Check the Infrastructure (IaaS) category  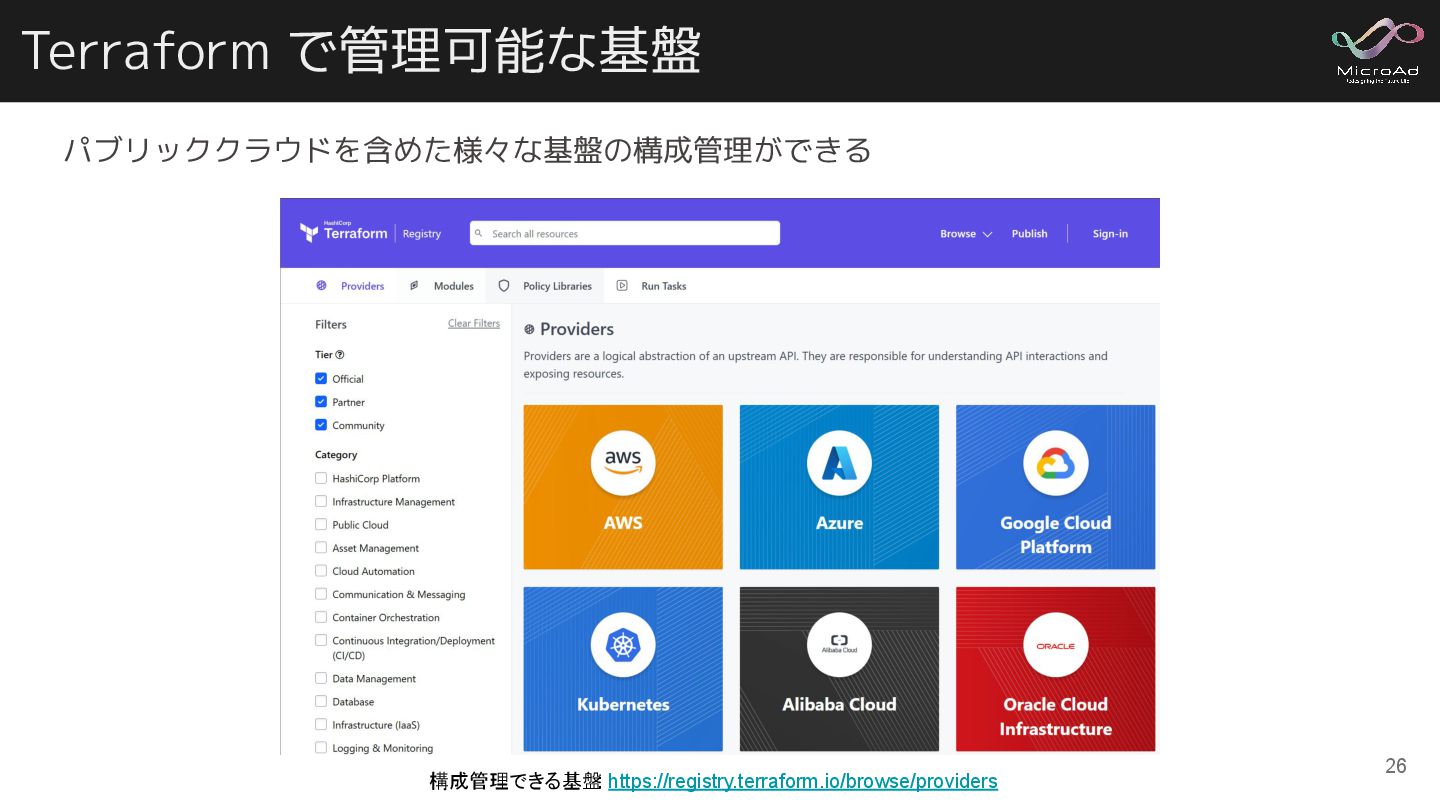[321, 724]
